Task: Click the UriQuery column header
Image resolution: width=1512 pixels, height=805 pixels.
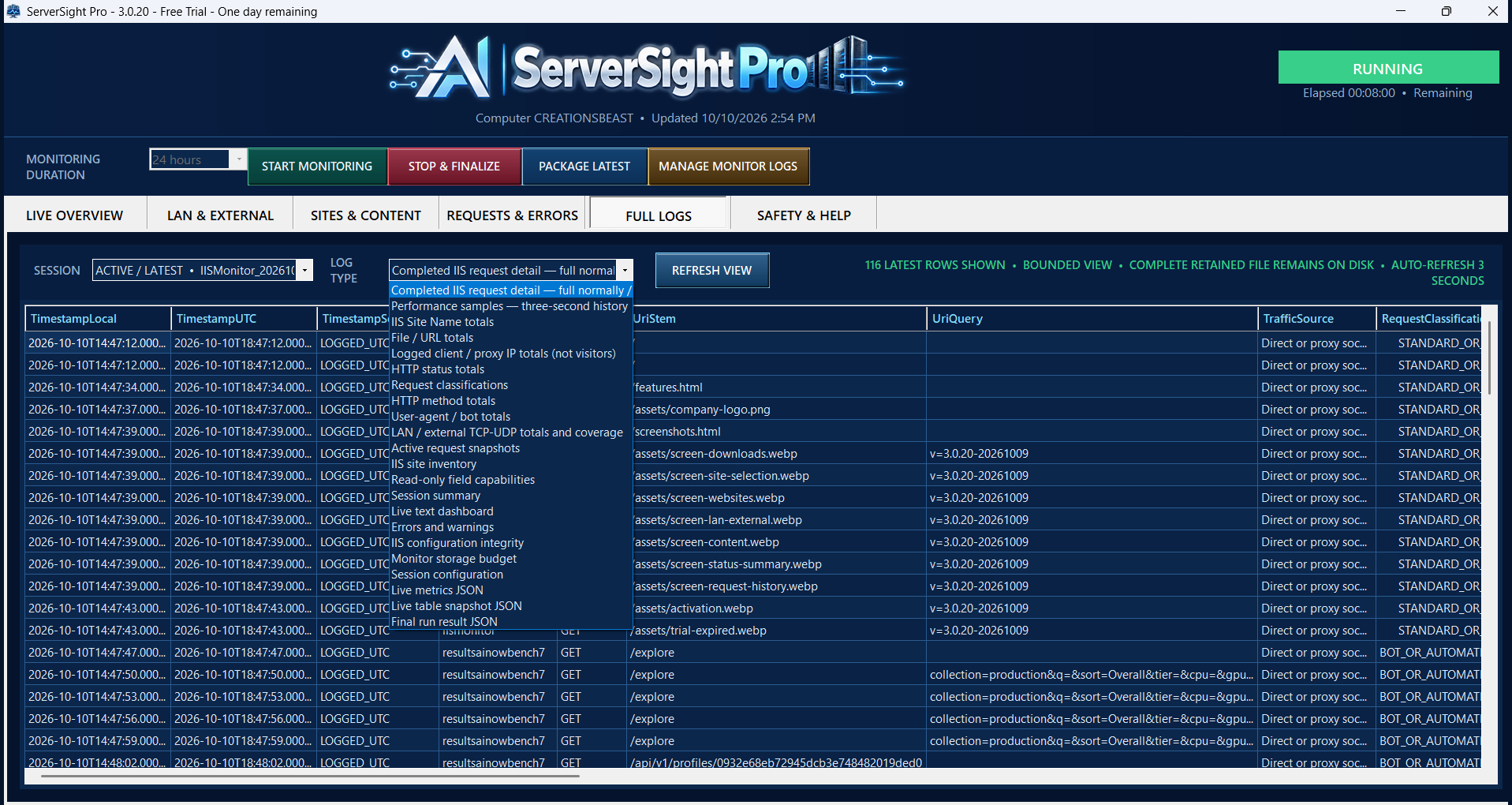Action: pyautogui.click(x=1092, y=319)
